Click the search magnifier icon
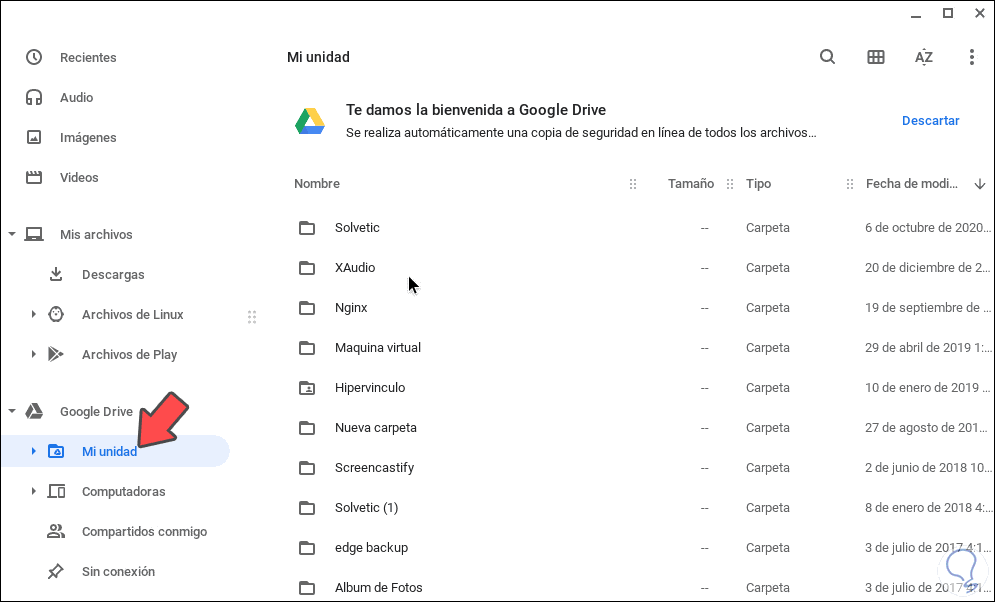The width and height of the screenshot is (995, 602). (x=827, y=57)
